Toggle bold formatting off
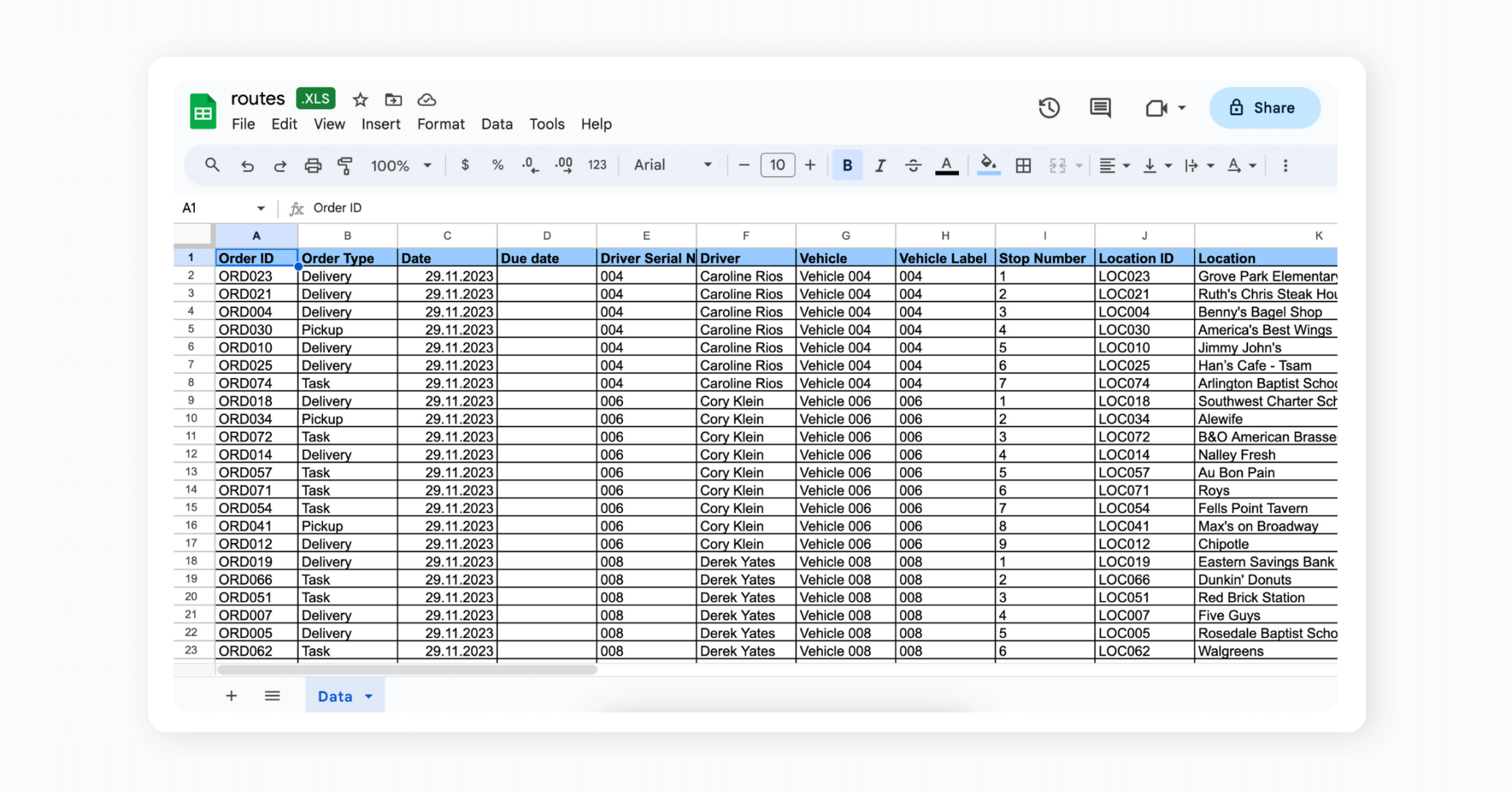Viewport: 1512px width, 792px height. [x=847, y=165]
